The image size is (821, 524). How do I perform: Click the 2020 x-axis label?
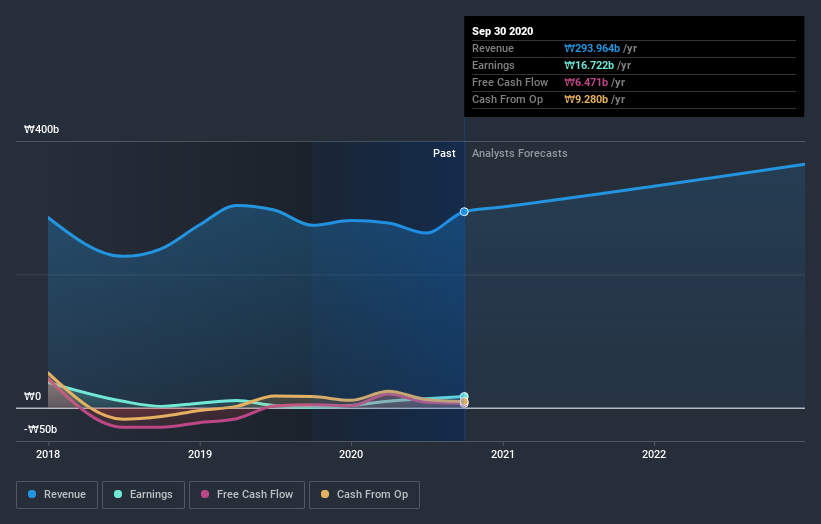point(351,454)
